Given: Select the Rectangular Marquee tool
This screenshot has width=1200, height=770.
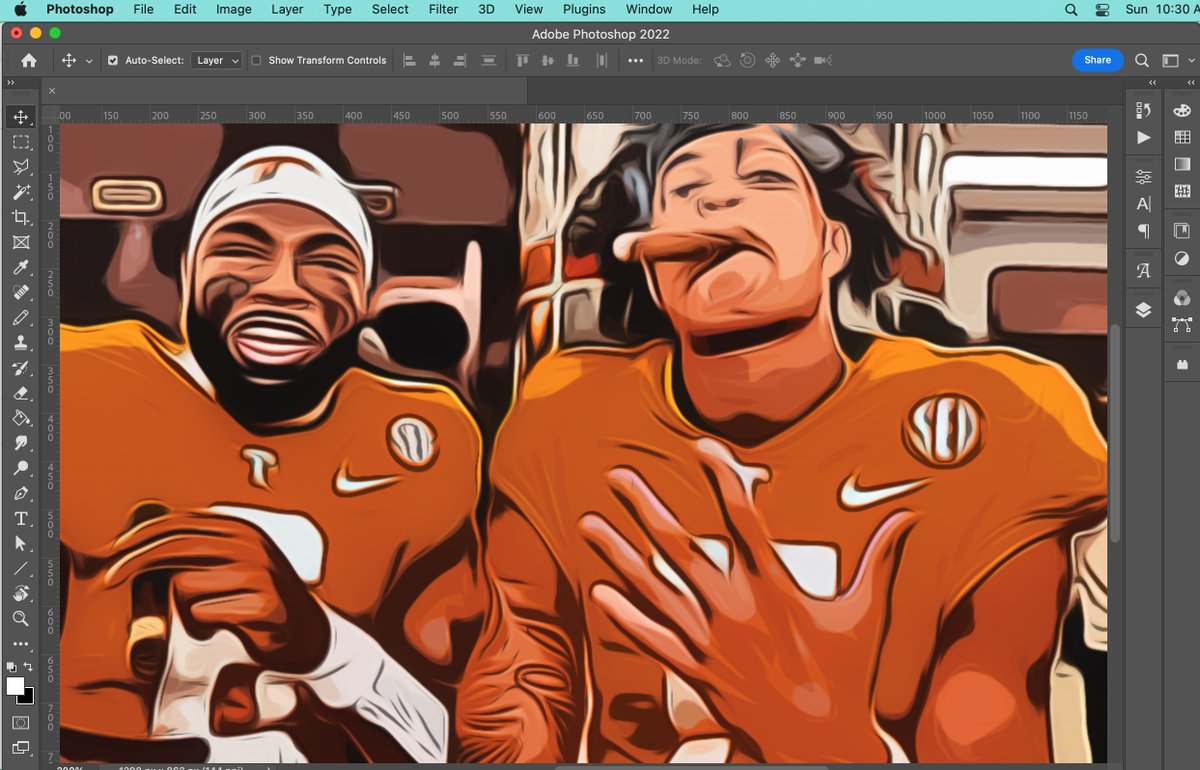Looking at the screenshot, I should point(21,142).
